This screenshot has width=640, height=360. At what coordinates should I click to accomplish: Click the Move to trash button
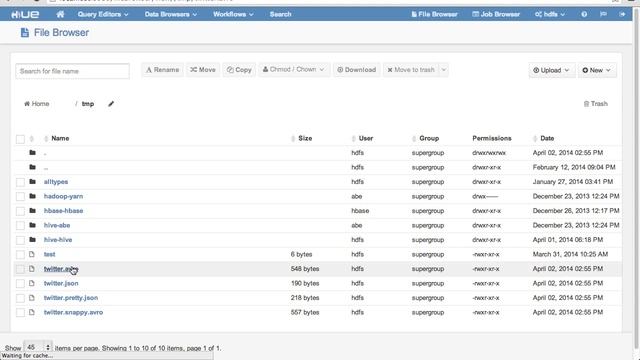[x=411, y=70]
